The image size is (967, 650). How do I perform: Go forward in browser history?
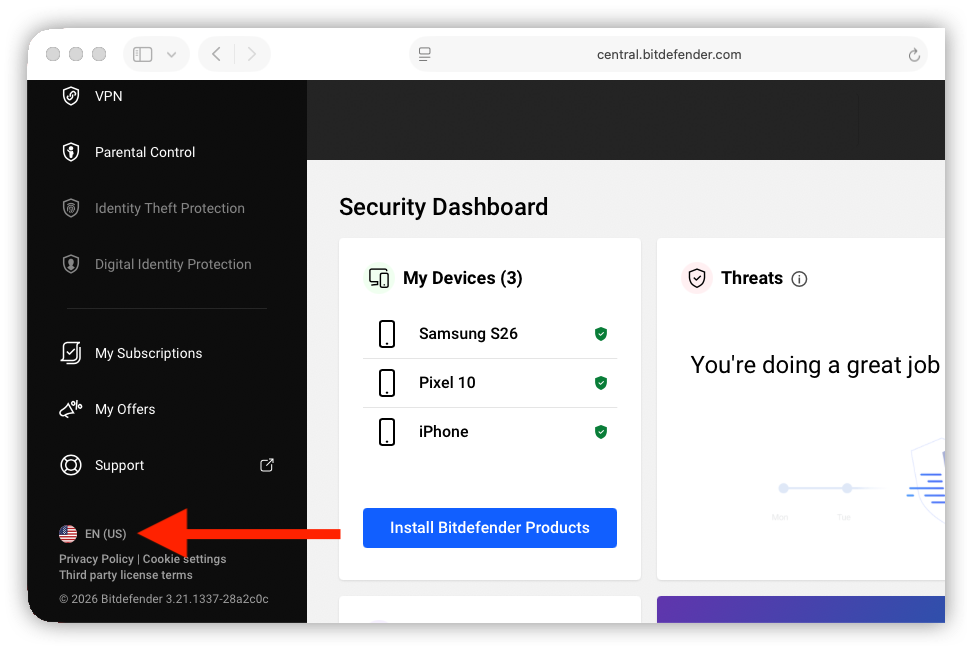252,54
